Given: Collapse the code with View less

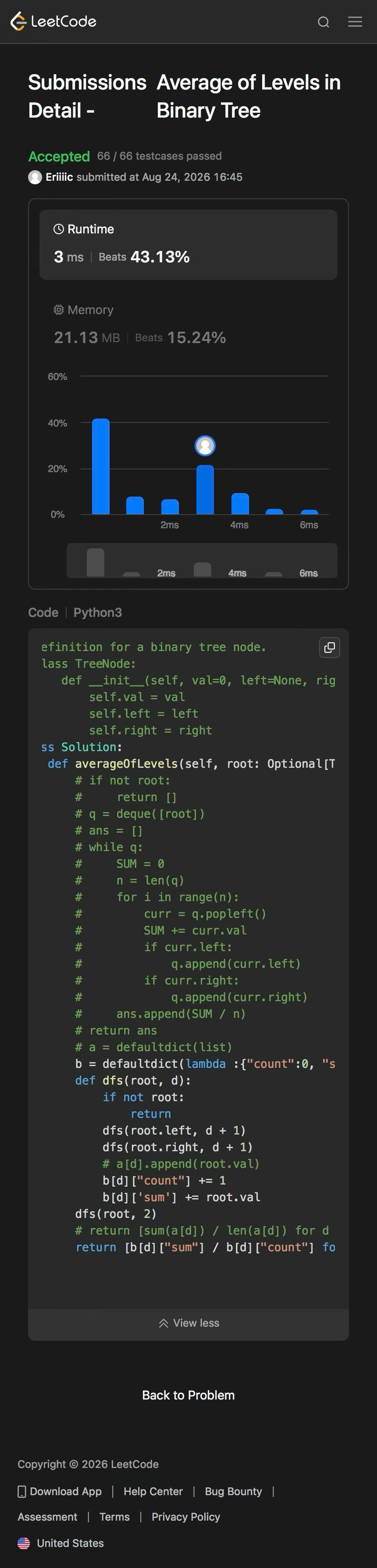Looking at the screenshot, I should (188, 1323).
